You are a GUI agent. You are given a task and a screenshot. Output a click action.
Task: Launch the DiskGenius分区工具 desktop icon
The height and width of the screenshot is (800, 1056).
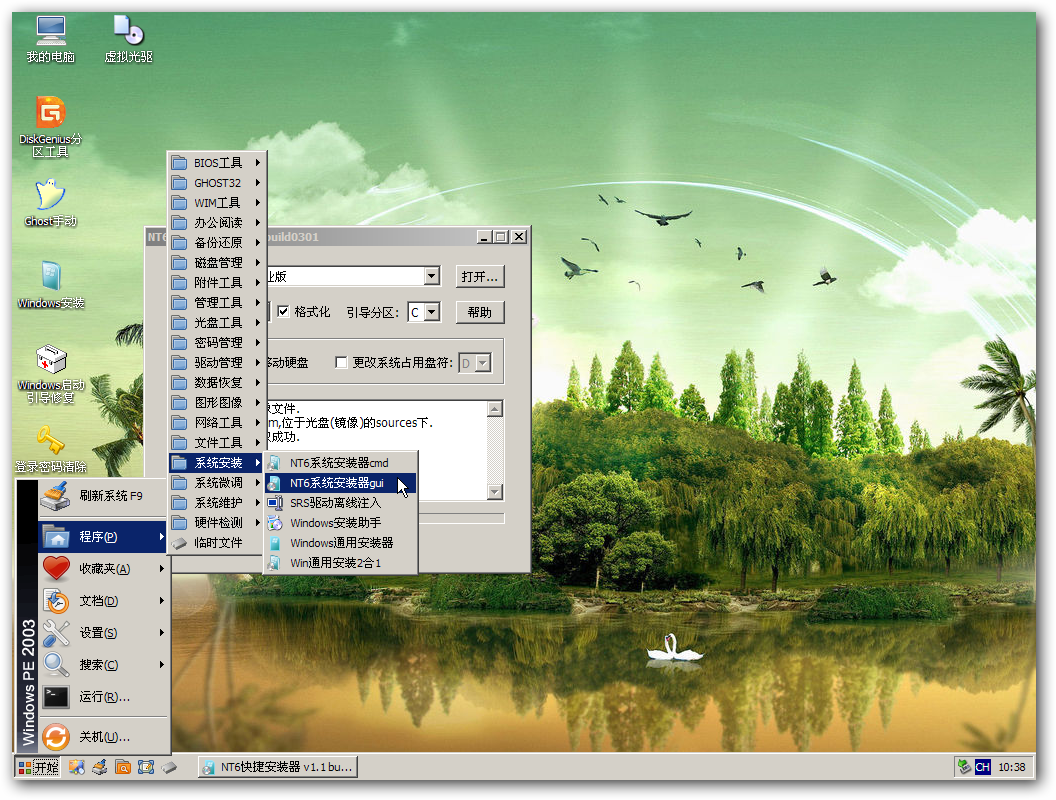coord(51,127)
